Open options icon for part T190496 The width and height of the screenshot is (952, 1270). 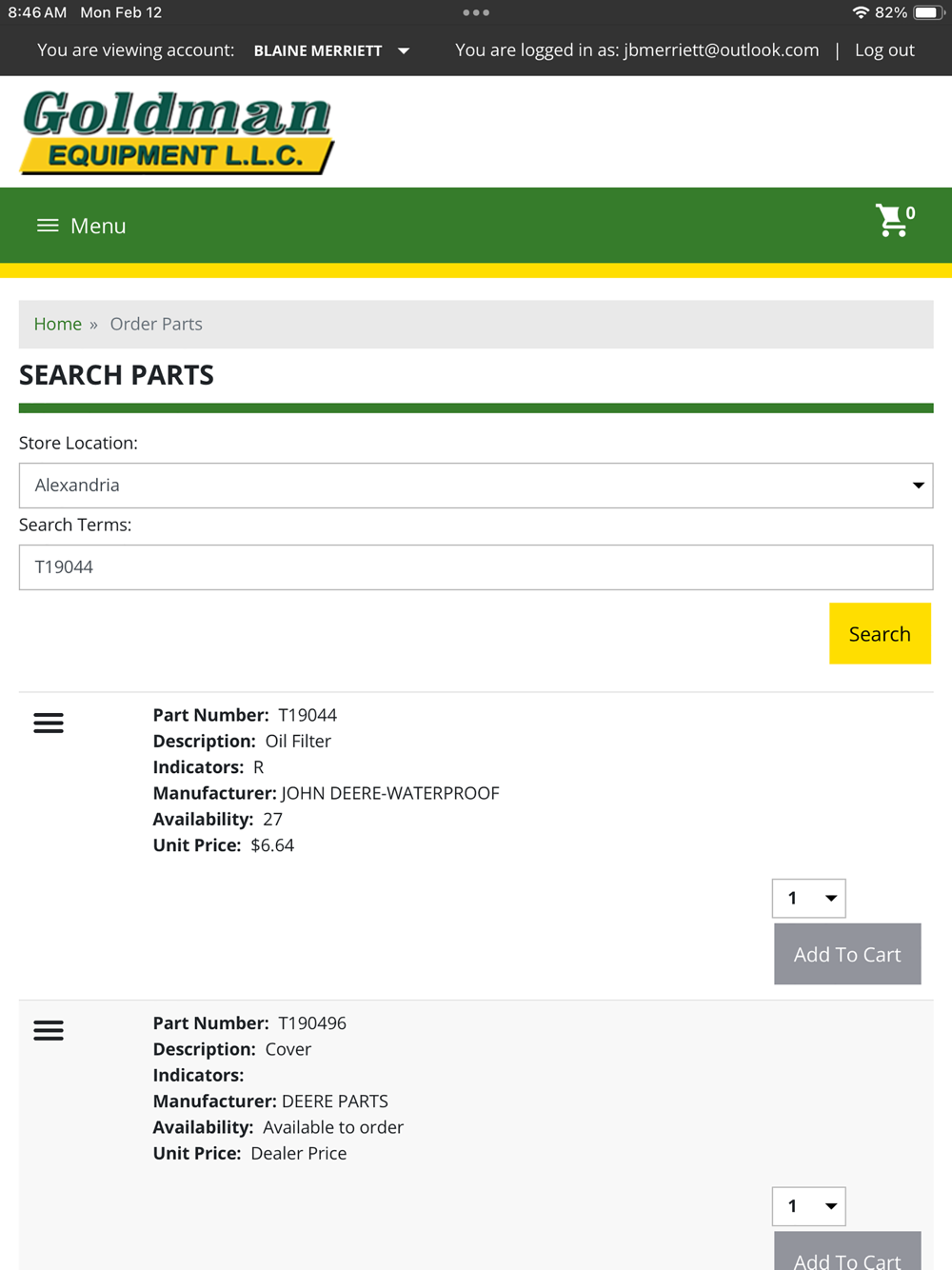pyautogui.click(x=49, y=1030)
